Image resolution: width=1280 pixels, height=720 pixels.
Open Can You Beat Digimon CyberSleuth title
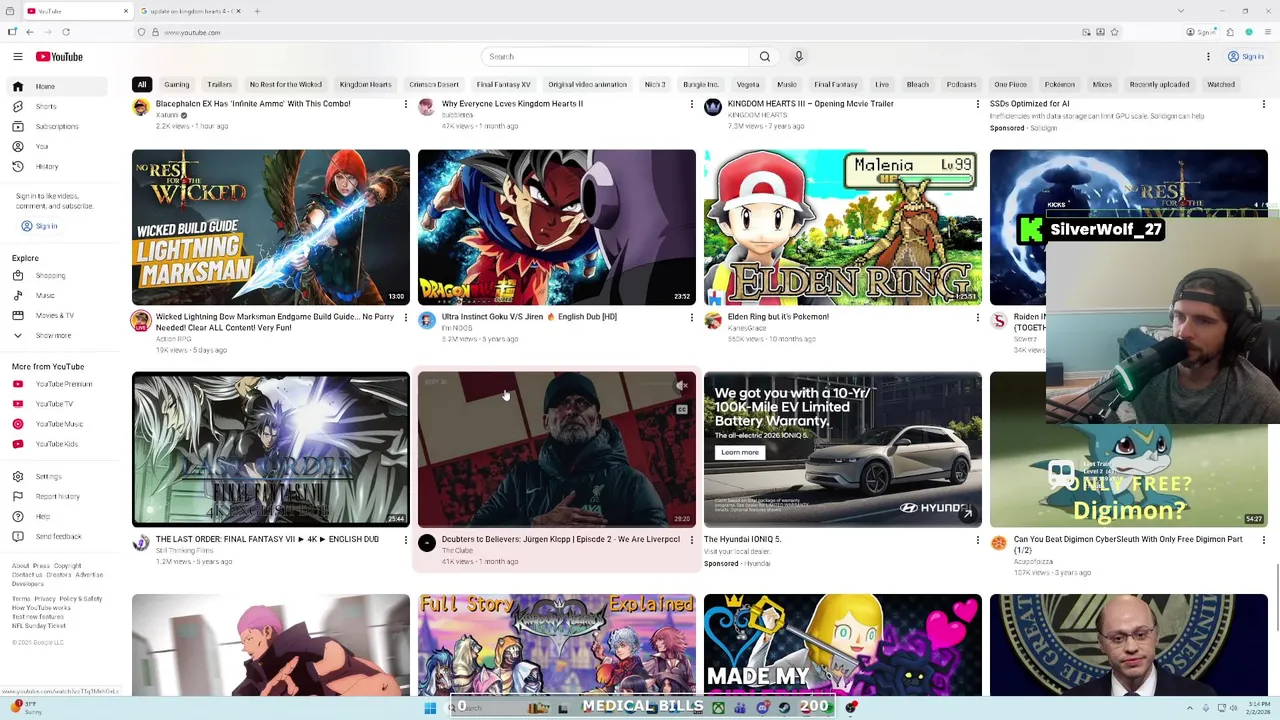(1128, 544)
